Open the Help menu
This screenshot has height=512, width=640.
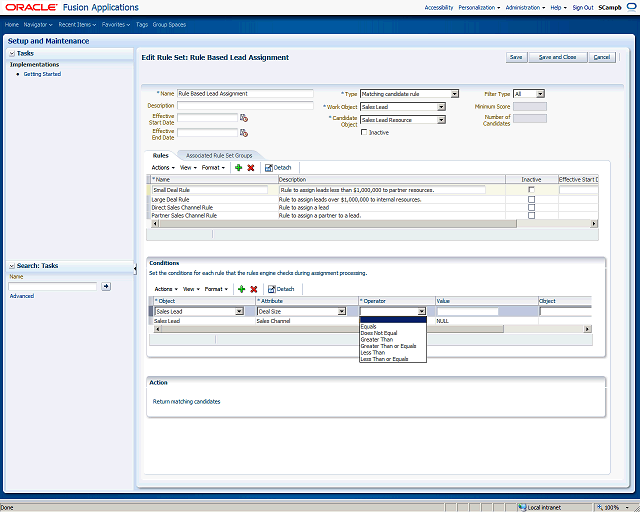(x=558, y=7)
